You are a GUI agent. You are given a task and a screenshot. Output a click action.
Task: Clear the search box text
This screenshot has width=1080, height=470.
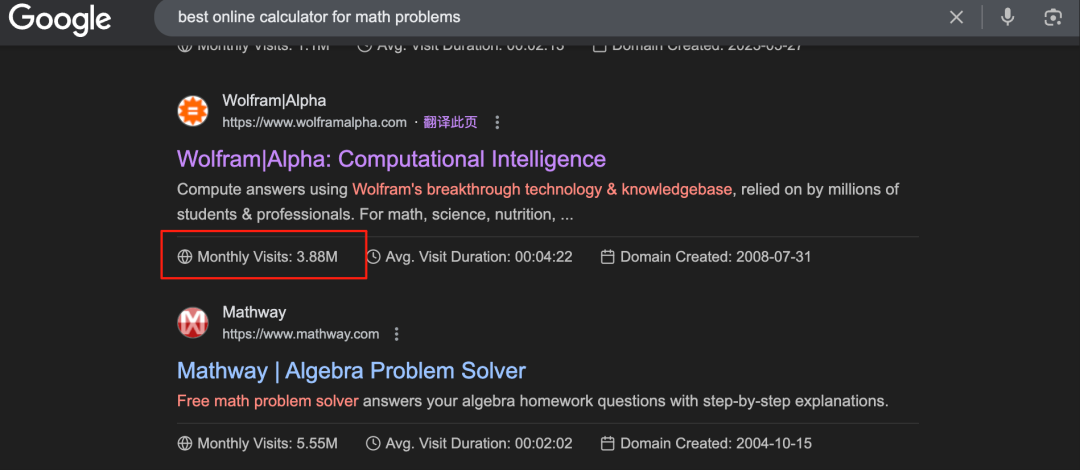tap(956, 17)
